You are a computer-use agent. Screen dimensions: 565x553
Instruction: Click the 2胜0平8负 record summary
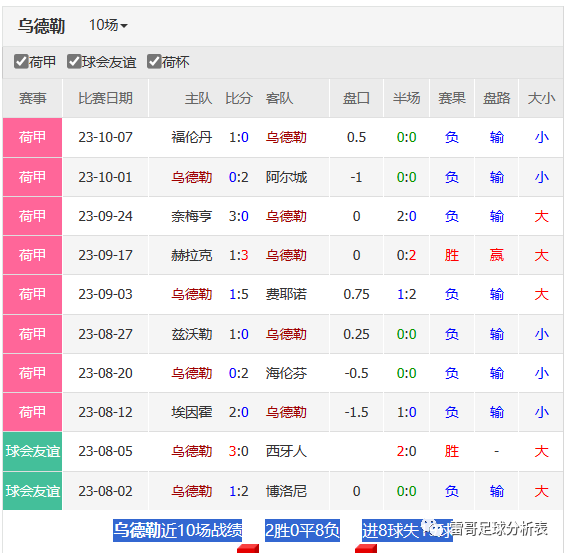point(302,530)
